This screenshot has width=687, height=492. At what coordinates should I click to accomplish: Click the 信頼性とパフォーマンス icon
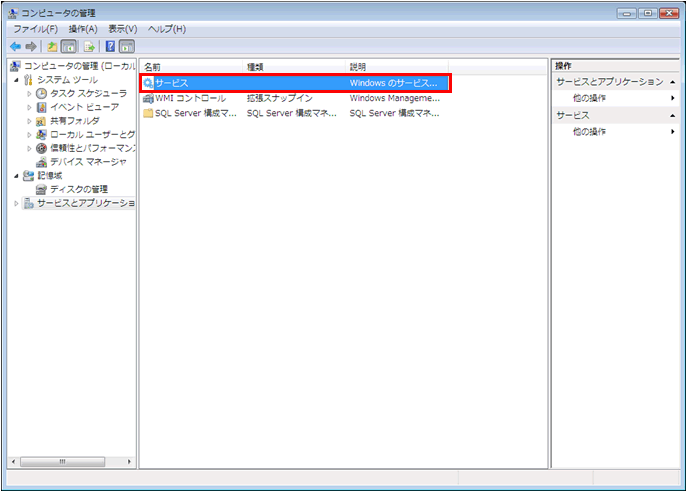coord(41,148)
